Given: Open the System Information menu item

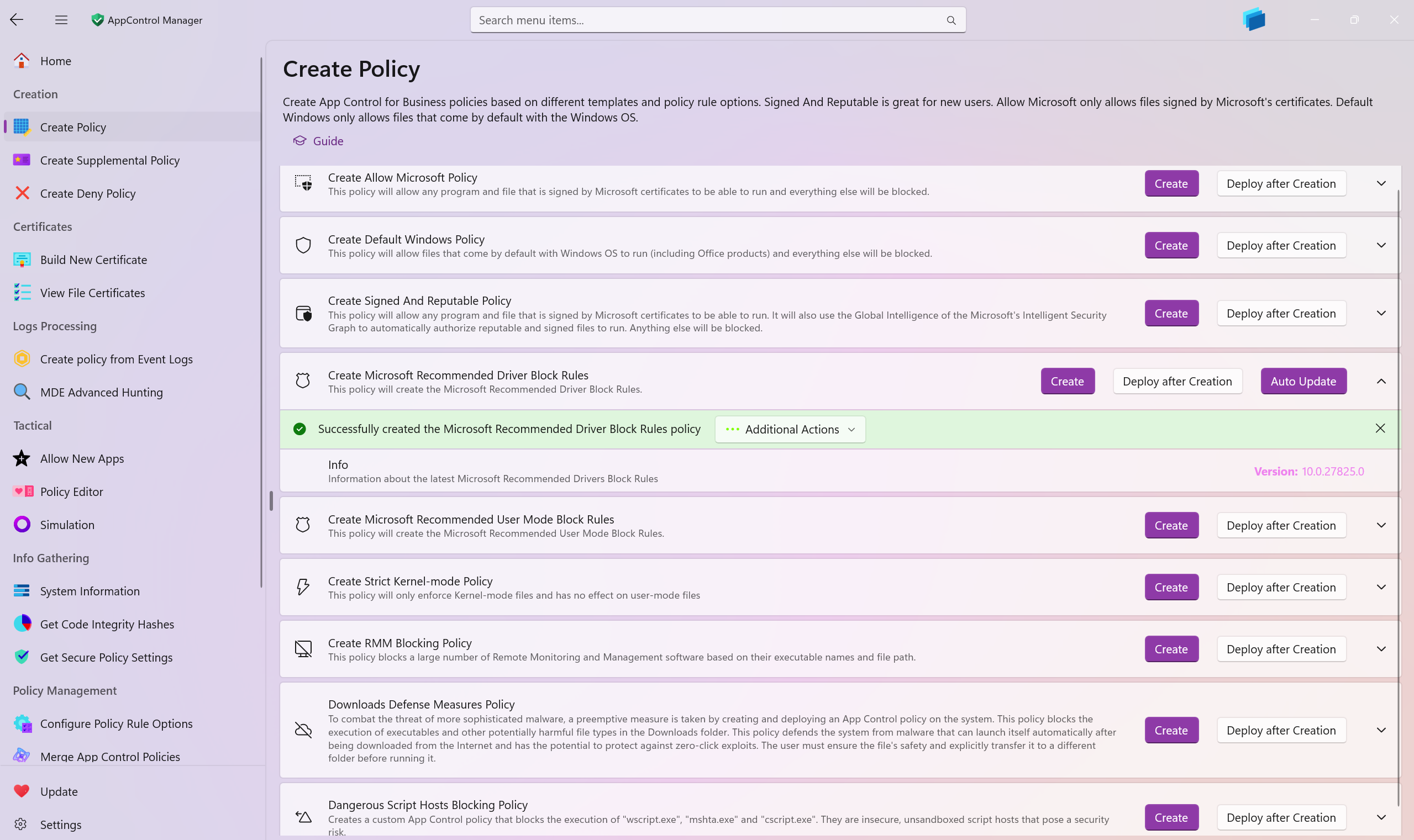Looking at the screenshot, I should click(x=90, y=590).
